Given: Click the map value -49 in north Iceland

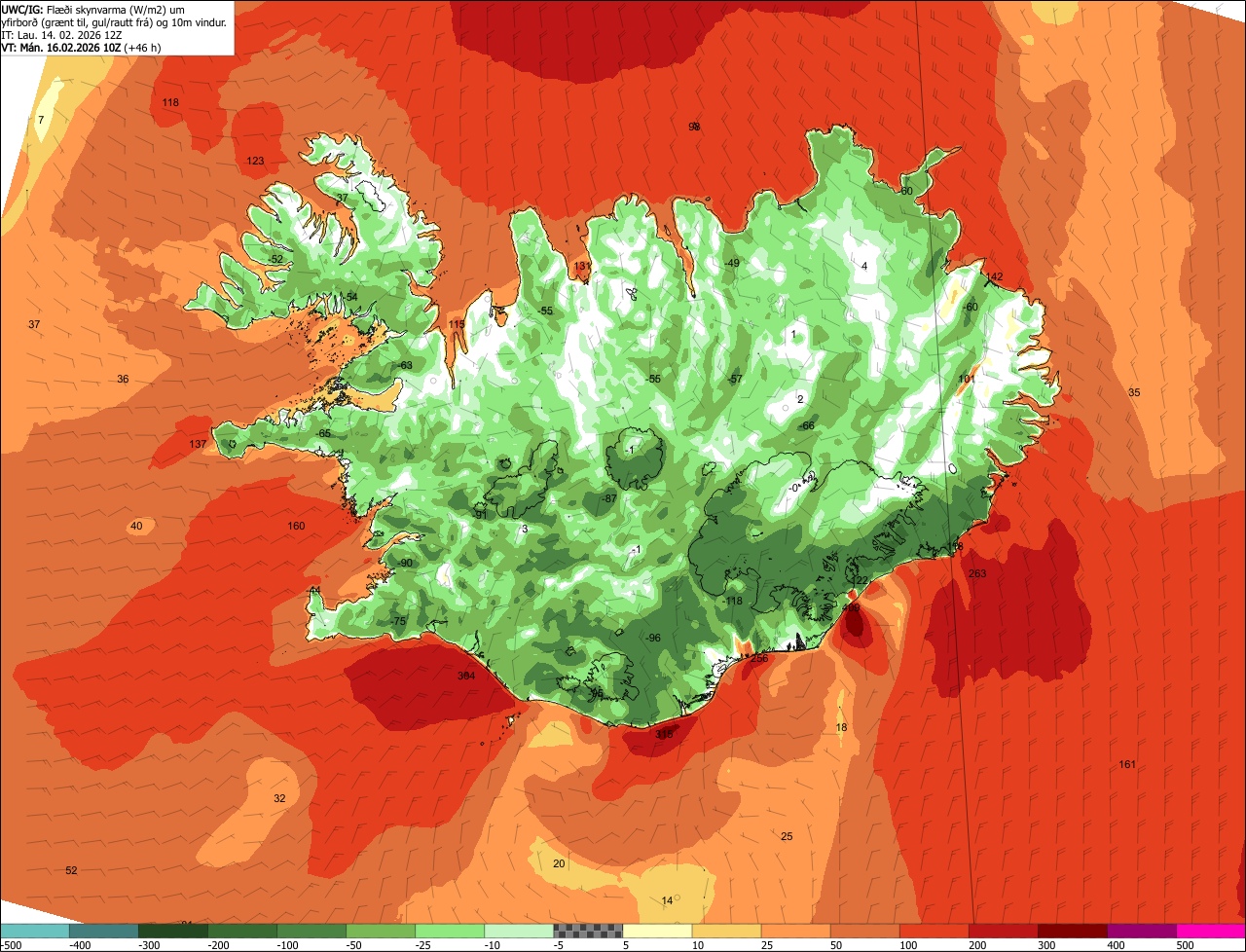Looking at the screenshot, I should pos(732,264).
